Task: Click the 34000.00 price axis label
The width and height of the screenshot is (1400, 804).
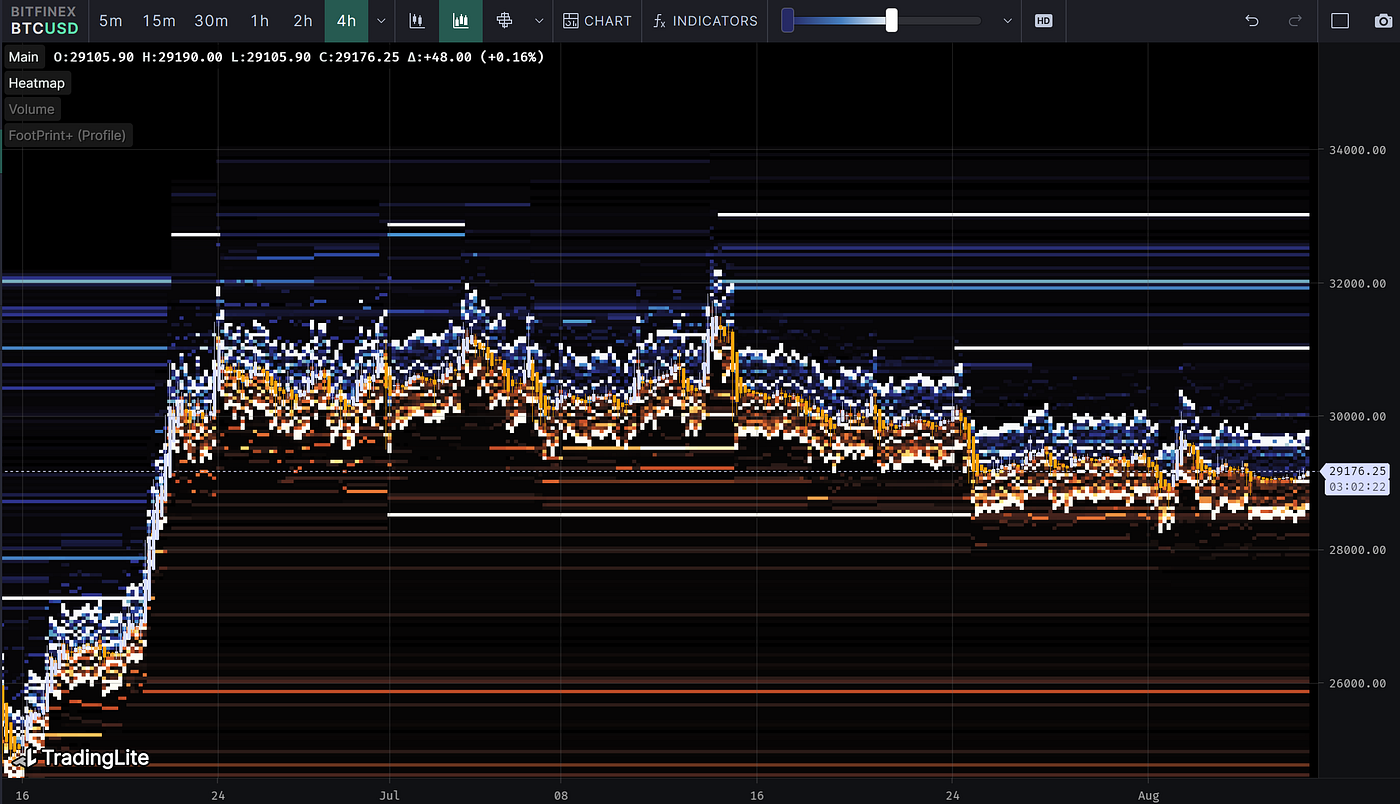Action: point(1356,150)
